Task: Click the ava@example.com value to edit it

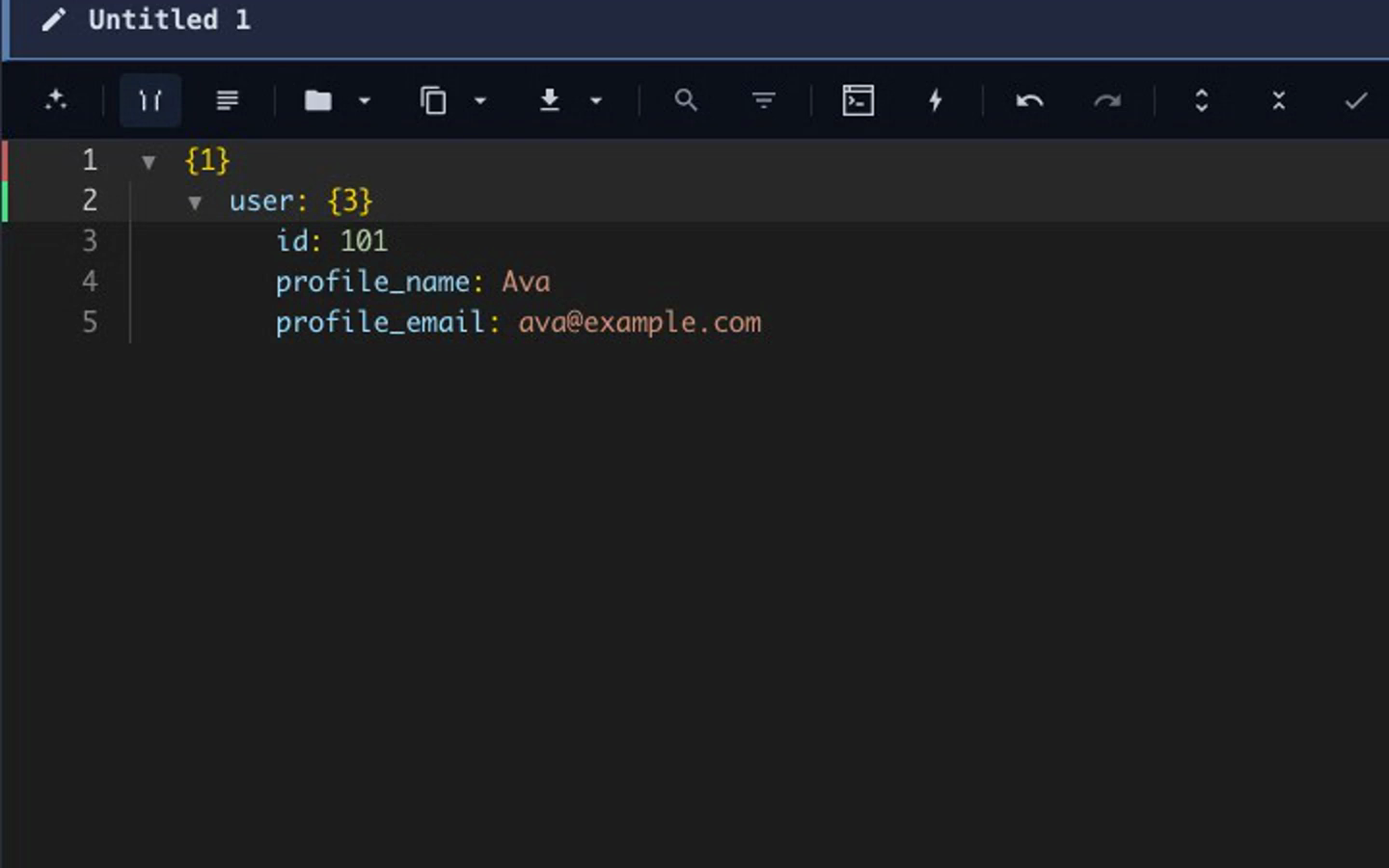Action: [639, 323]
